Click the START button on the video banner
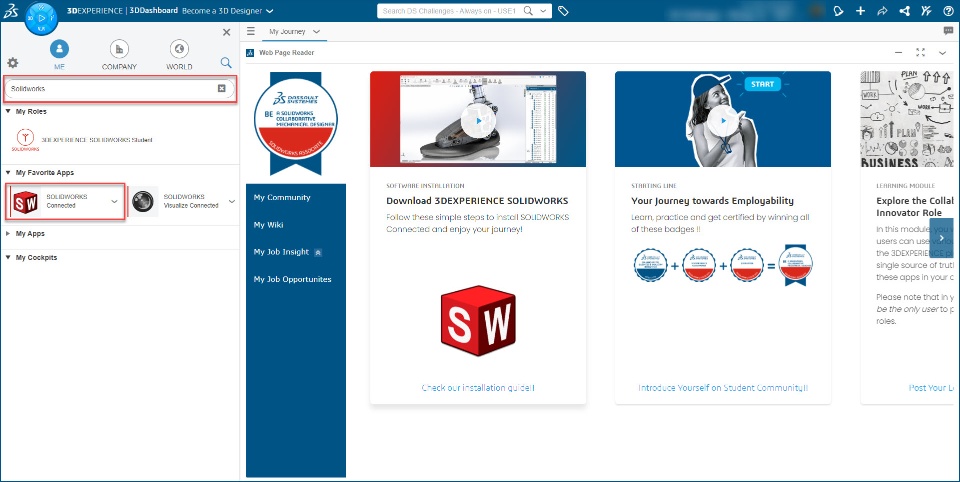 click(x=762, y=84)
